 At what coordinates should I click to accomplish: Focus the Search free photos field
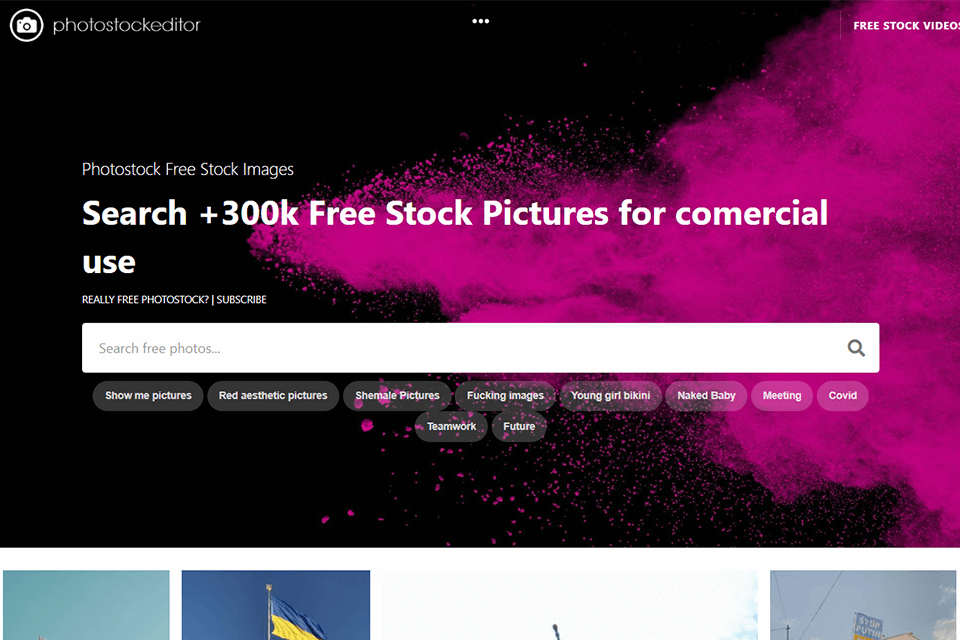coord(481,348)
